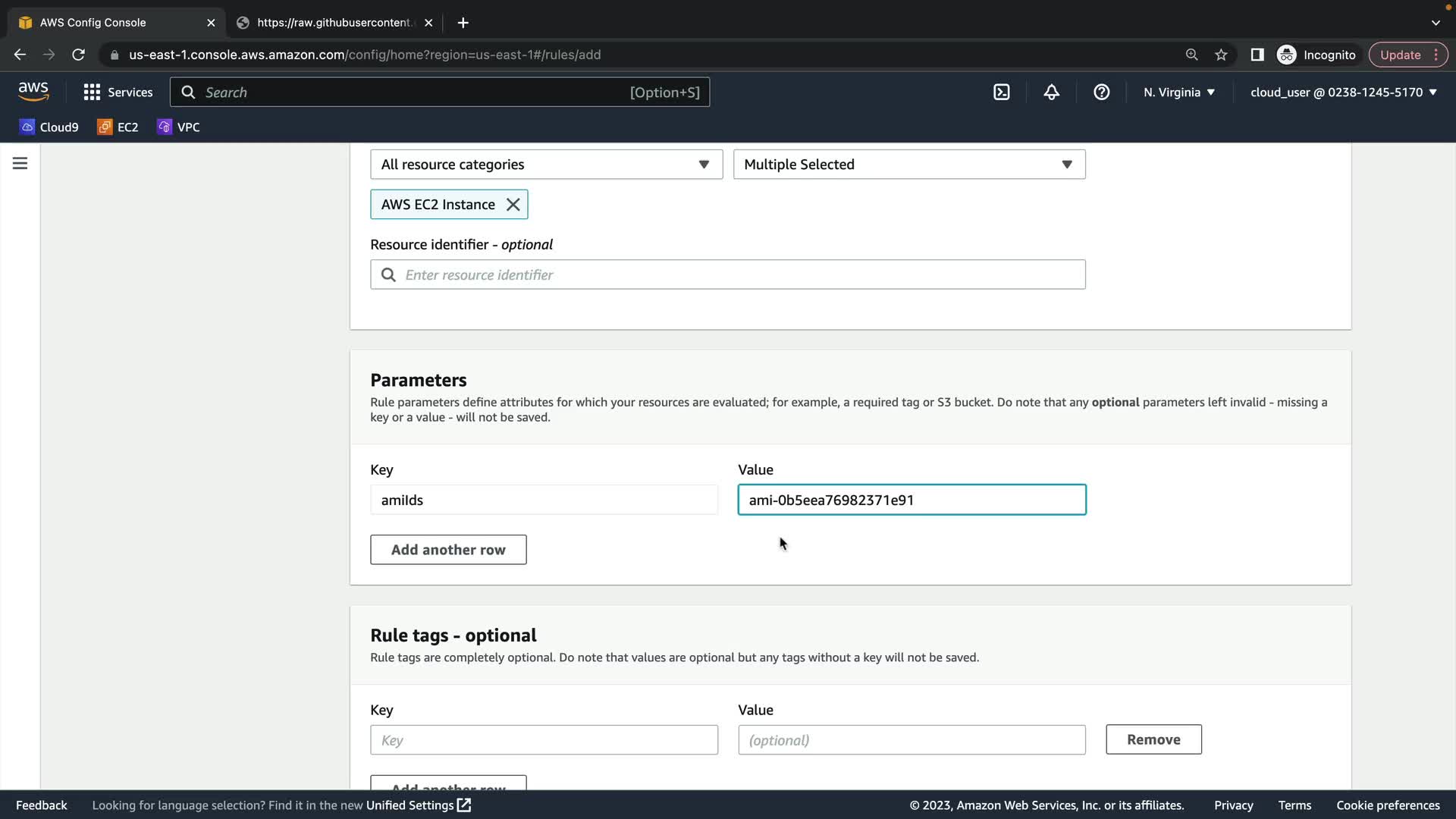Open the cloud_user account menu

pyautogui.click(x=1343, y=93)
